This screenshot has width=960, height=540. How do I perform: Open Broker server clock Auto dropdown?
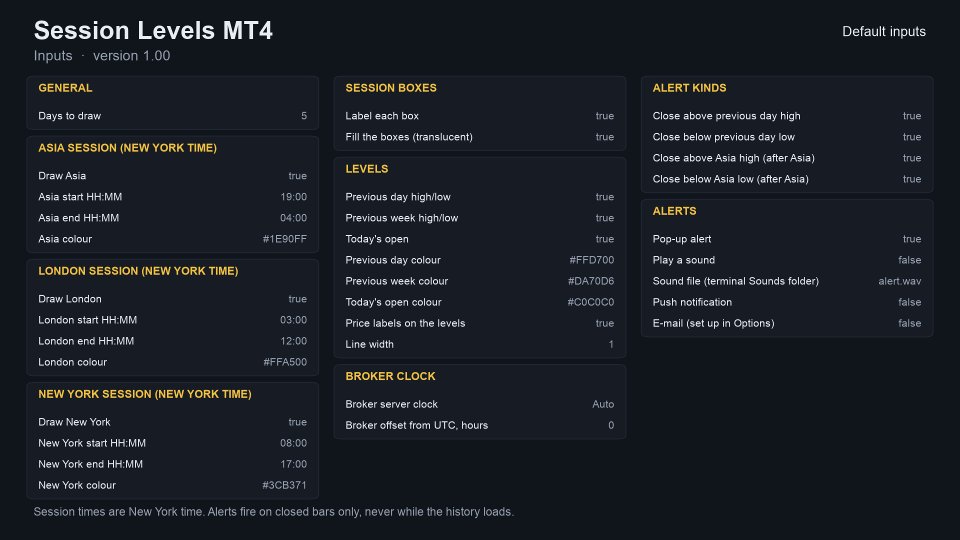[x=602, y=404]
